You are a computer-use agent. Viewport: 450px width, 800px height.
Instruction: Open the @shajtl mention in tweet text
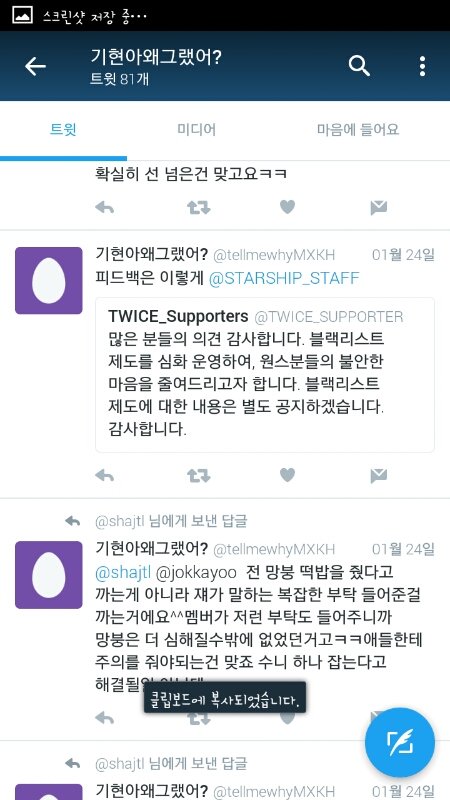[123, 572]
